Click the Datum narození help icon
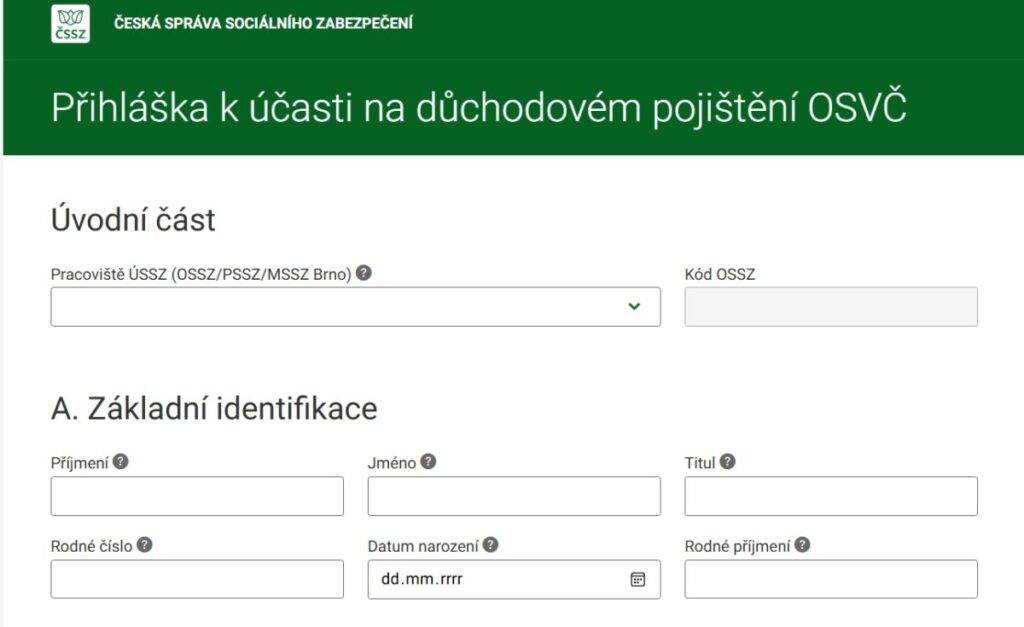Image resolution: width=1024 pixels, height=627 pixels. click(489, 546)
